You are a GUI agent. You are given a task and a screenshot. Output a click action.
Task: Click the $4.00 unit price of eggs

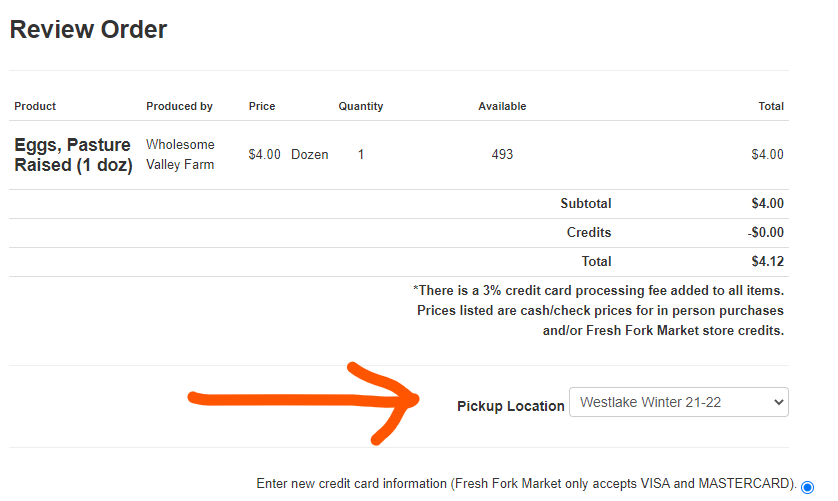click(x=264, y=155)
